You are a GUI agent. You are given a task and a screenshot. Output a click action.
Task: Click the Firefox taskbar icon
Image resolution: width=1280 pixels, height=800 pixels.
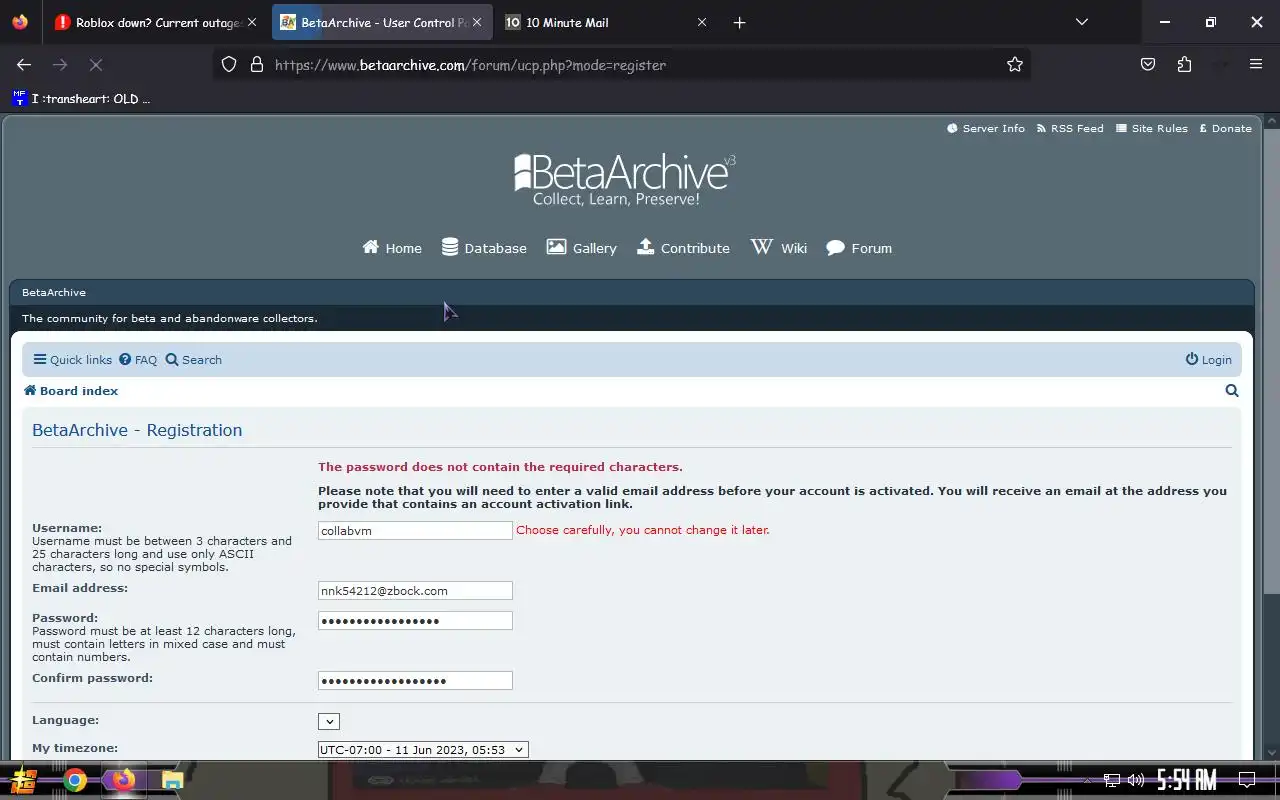point(123,780)
